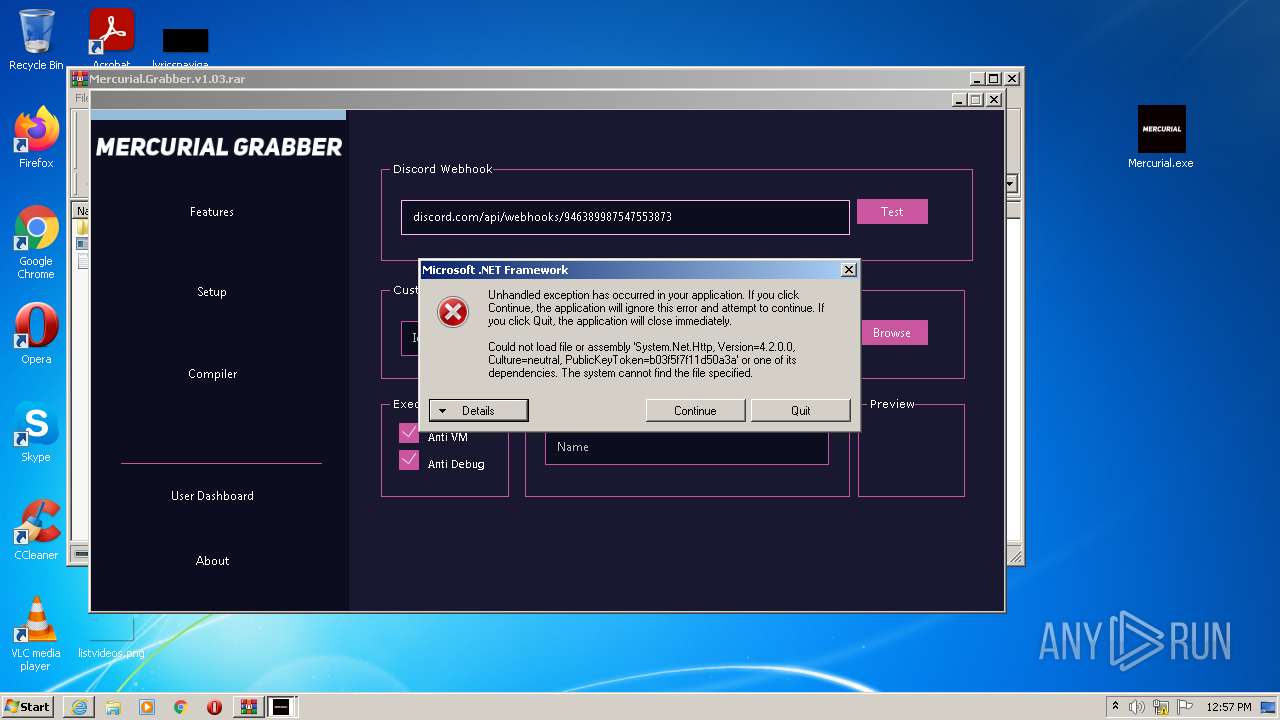The width and height of the screenshot is (1280, 720).
Task: Click the Test webhook button
Action: pos(892,212)
